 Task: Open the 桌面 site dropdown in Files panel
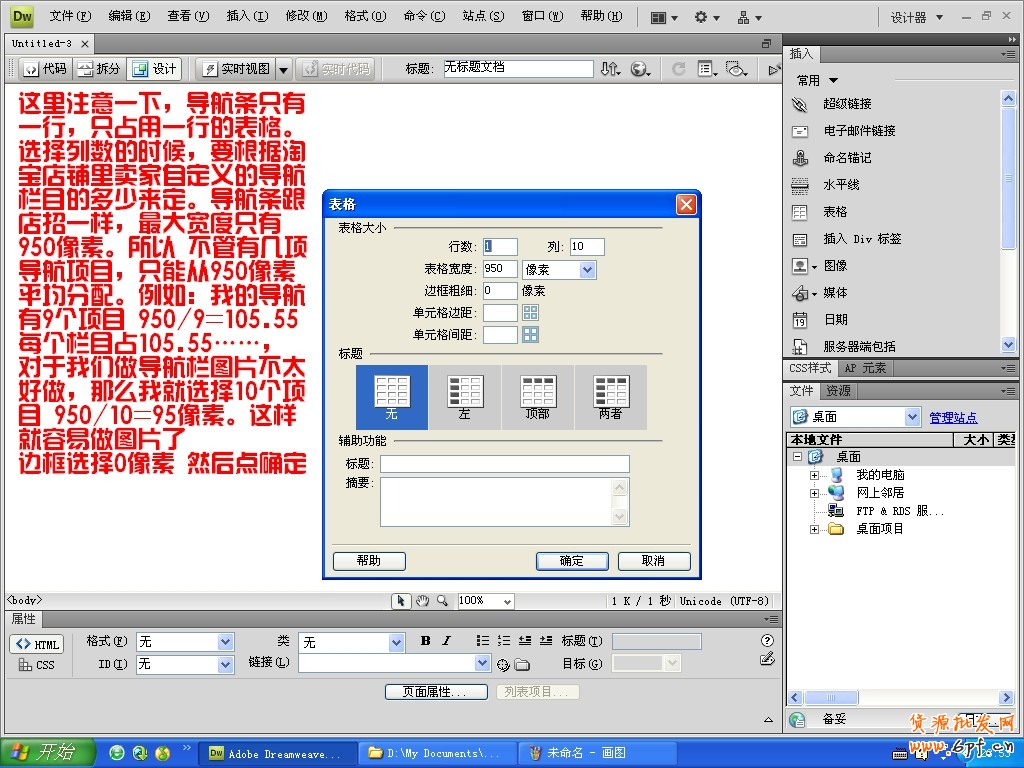pos(911,417)
